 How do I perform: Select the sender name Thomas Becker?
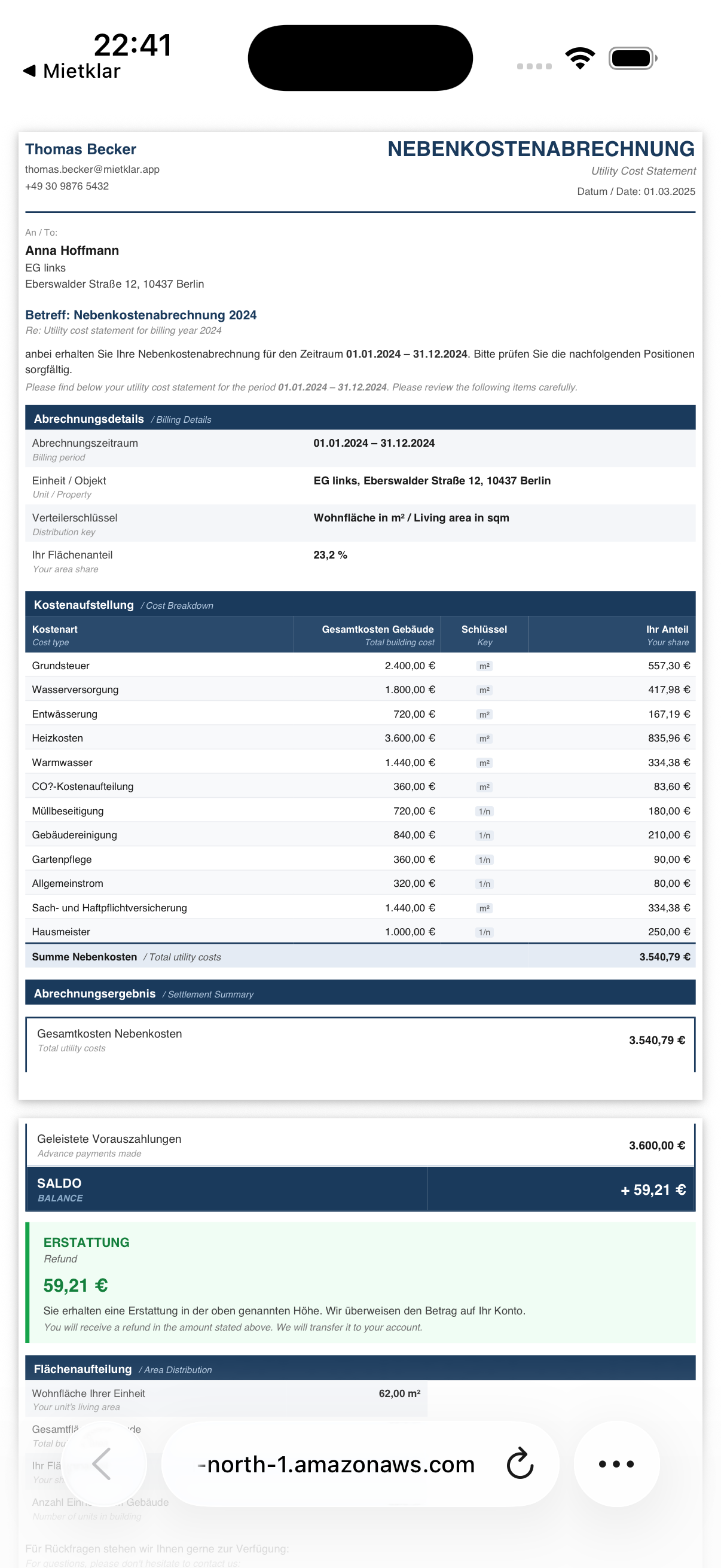[x=80, y=149]
